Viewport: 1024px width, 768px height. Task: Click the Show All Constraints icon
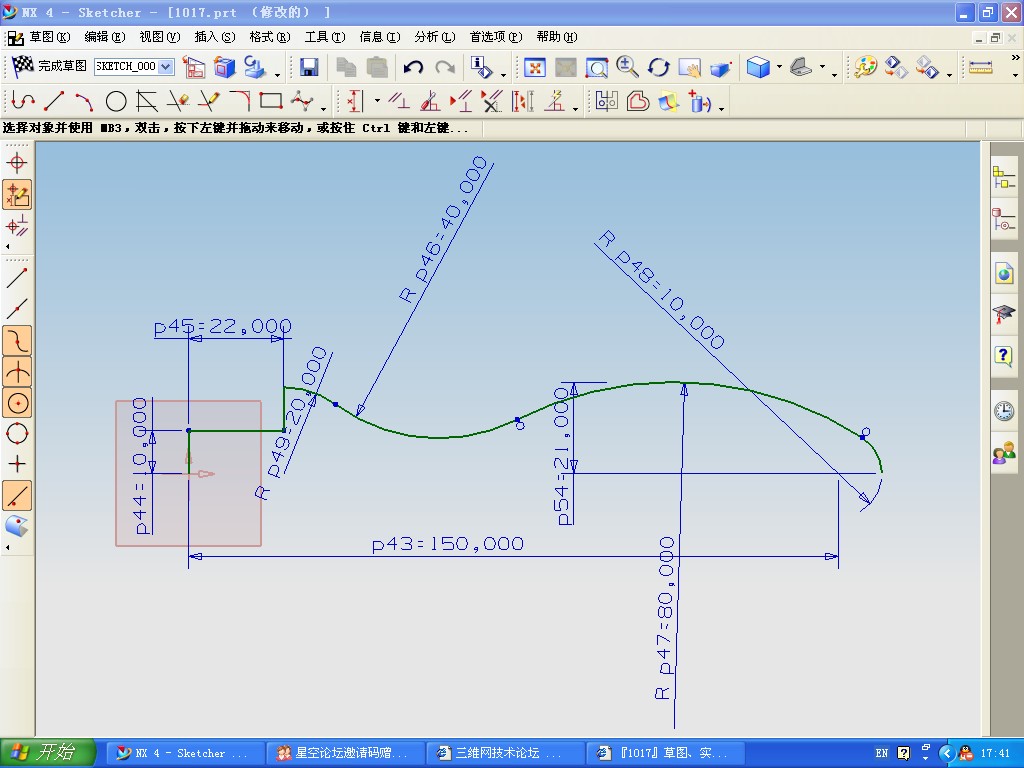point(461,101)
